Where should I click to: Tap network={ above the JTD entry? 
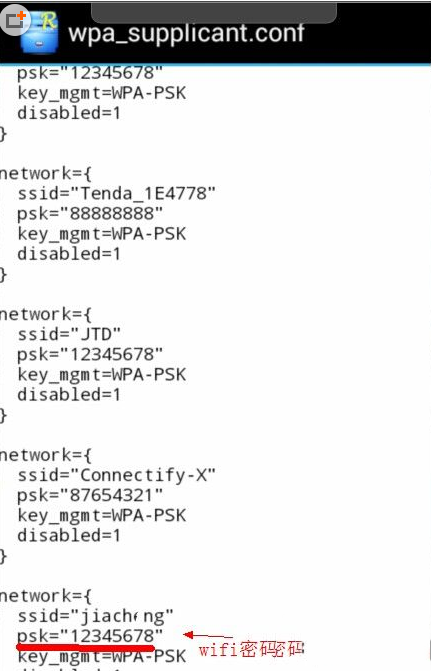(45, 314)
